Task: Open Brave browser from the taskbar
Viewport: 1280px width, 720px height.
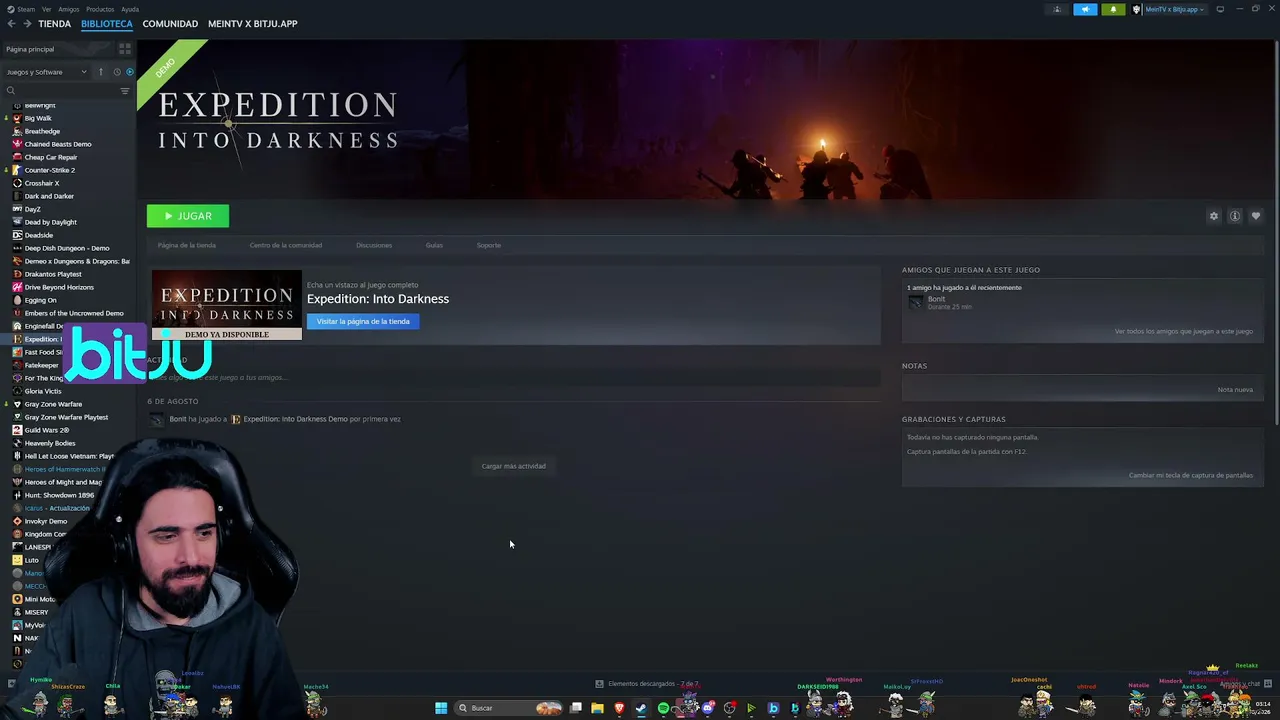Action: click(x=619, y=708)
